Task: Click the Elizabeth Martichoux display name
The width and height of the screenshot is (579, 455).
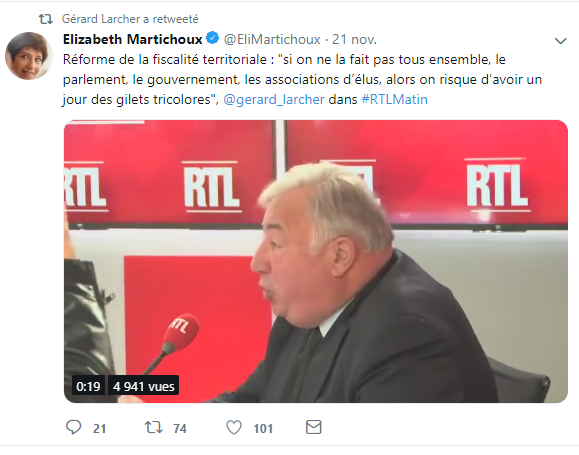Action: 133,39
